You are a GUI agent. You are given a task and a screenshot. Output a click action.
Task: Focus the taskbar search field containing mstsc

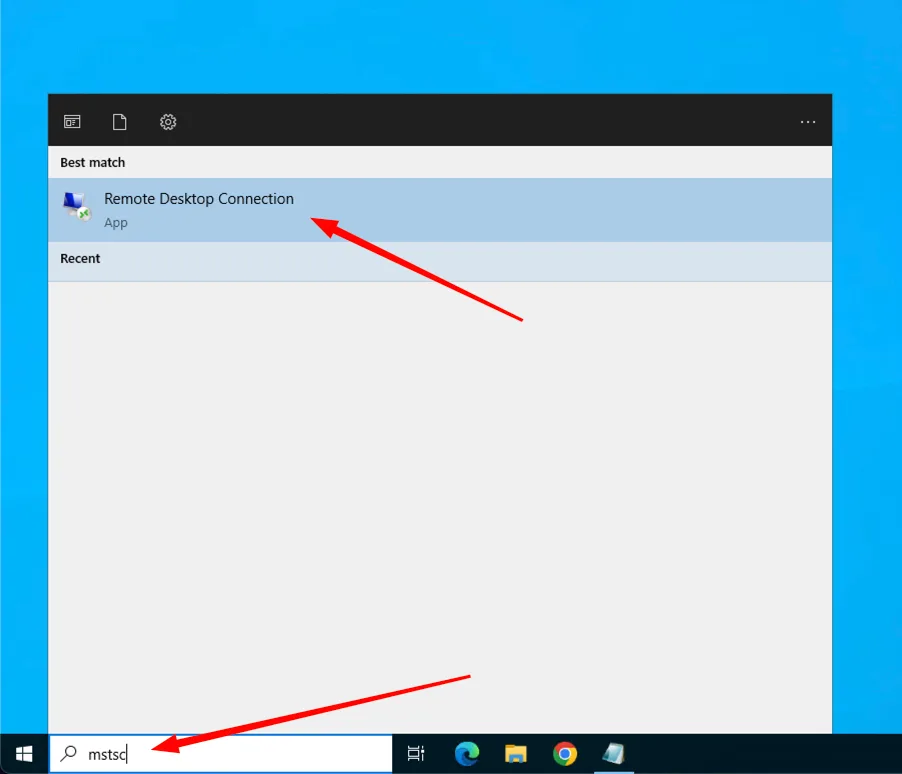tap(250, 754)
